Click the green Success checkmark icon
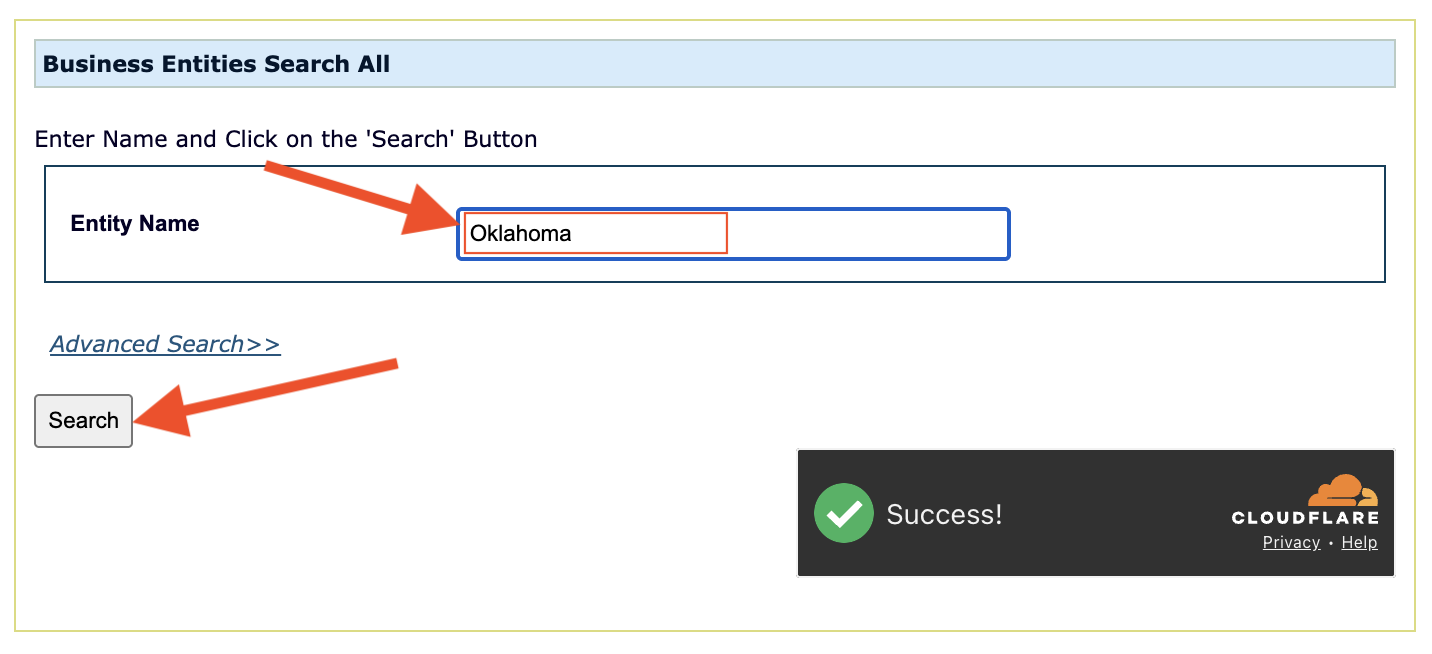 pyautogui.click(x=844, y=513)
